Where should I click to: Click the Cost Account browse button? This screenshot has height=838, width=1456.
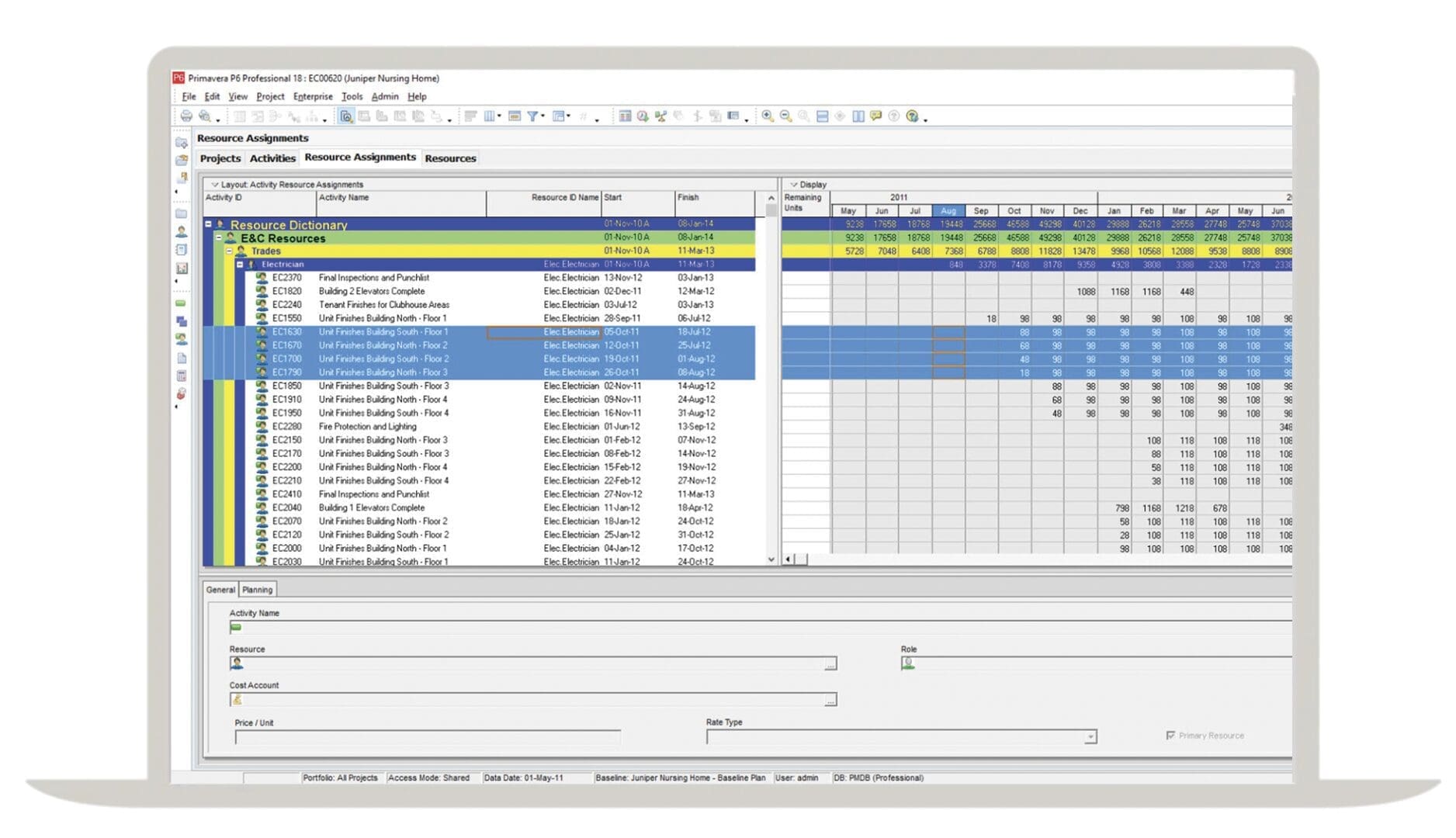click(x=830, y=701)
